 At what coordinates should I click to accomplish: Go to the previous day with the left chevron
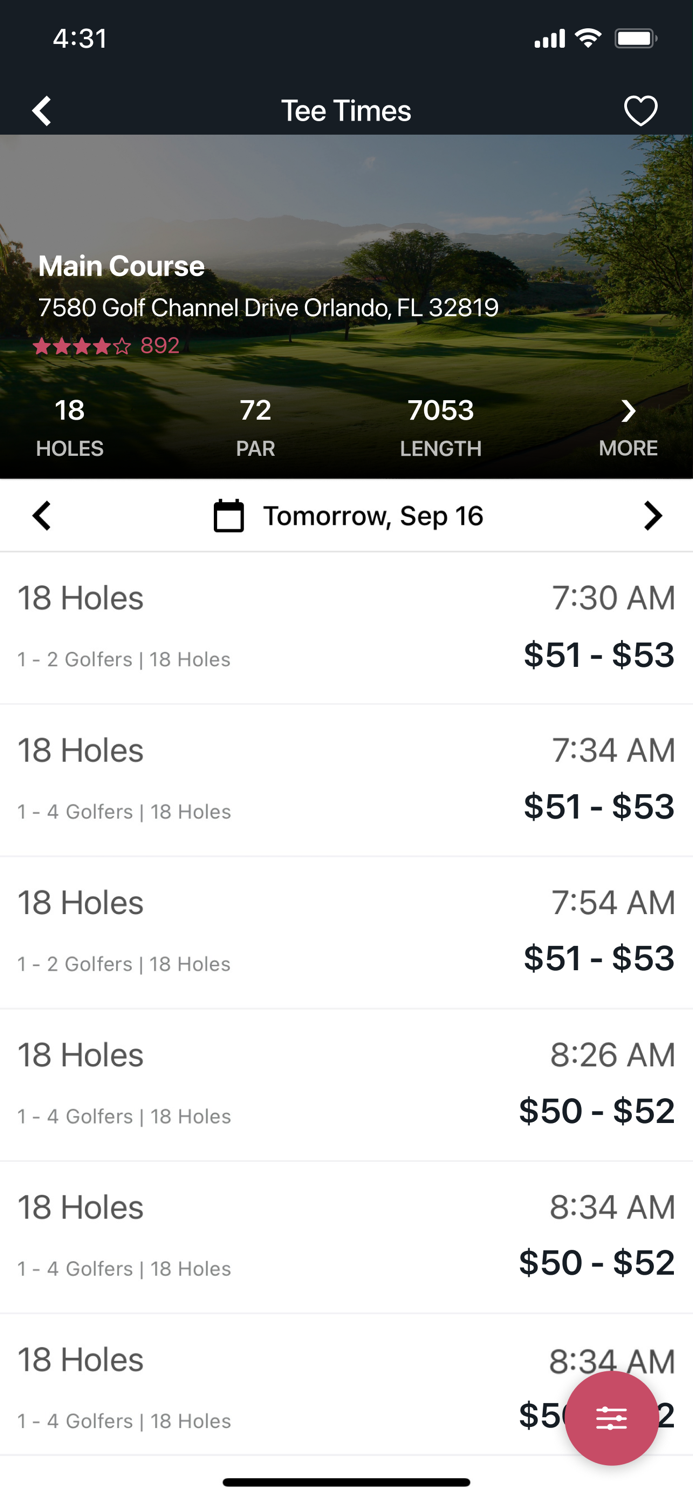pyautogui.click(x=41, y=515)
